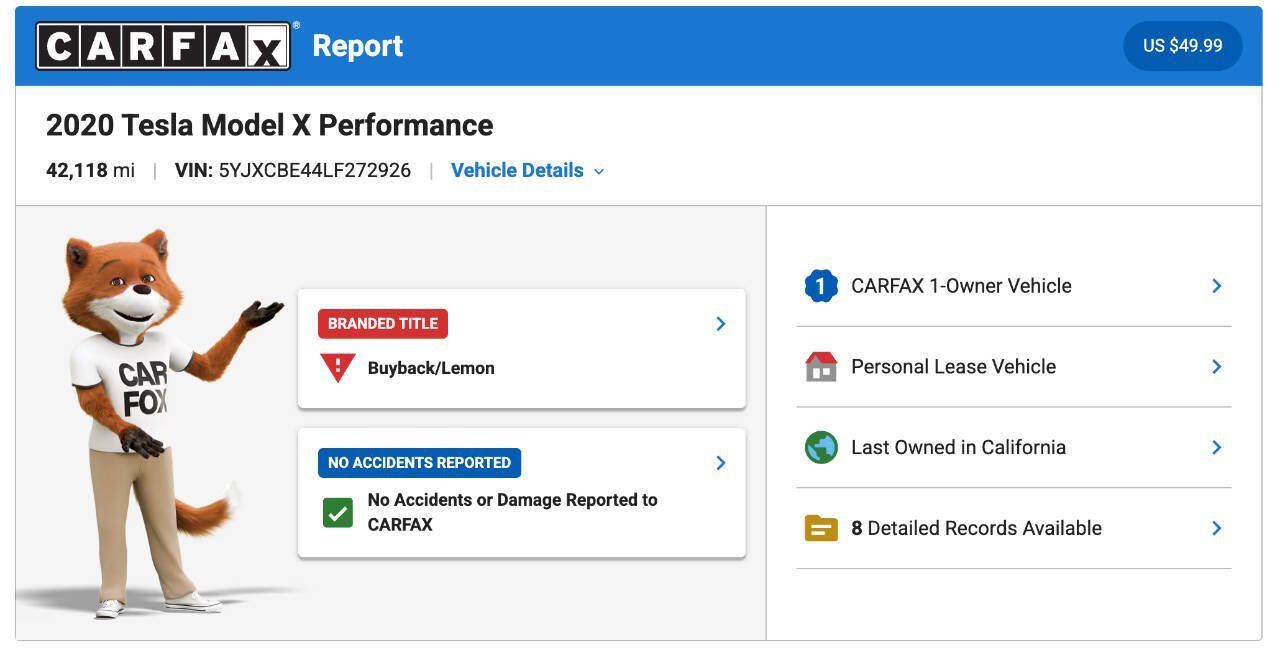Select the Buyback/Lemon text
This screenshot has width=1280, height=654.
click(431, 368)
